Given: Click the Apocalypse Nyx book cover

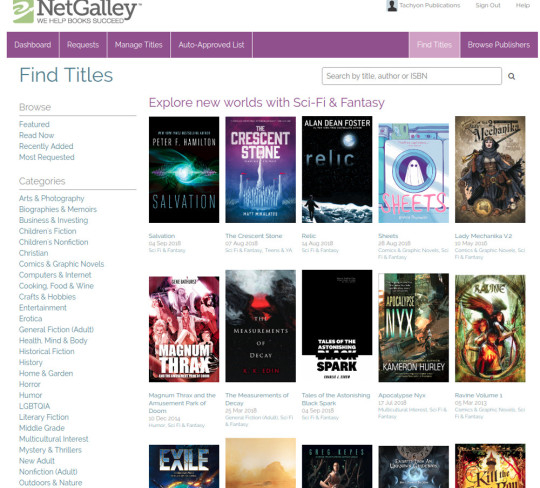Looking at the screenshot, I should (413, 328).
